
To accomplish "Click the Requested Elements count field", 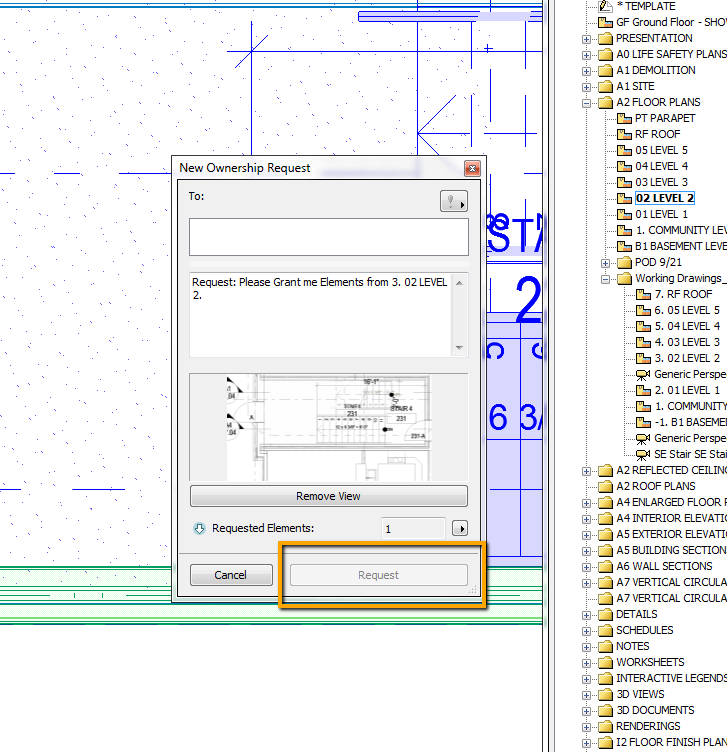I will (413, 529).
